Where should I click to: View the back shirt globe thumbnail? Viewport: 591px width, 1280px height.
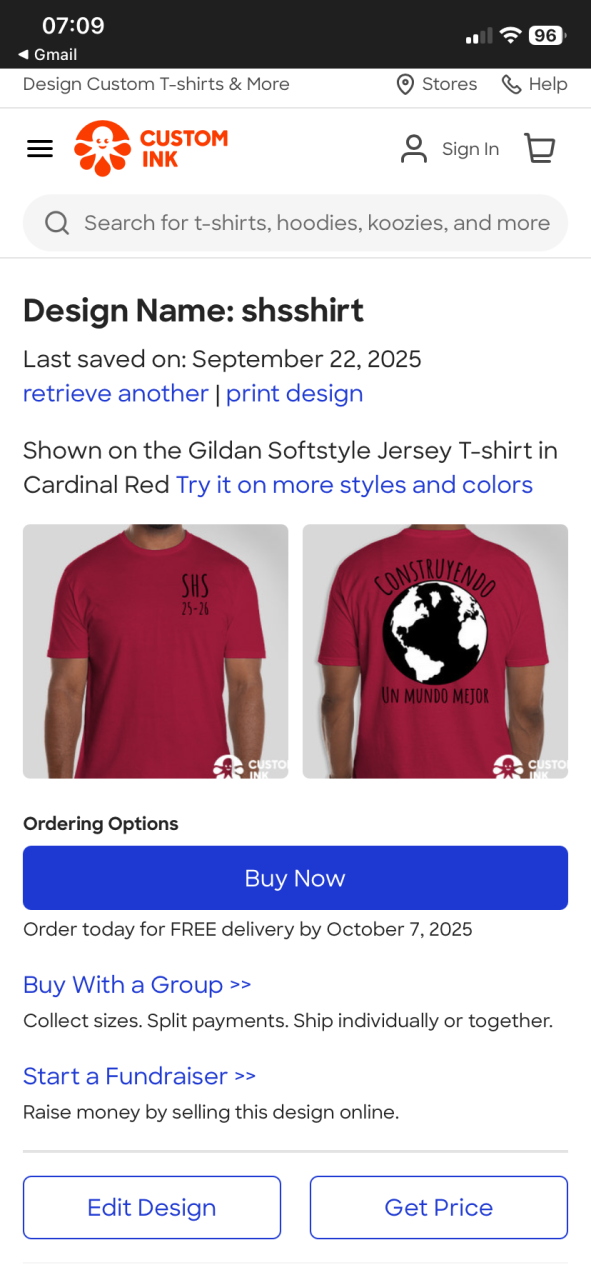click(435, 651)
